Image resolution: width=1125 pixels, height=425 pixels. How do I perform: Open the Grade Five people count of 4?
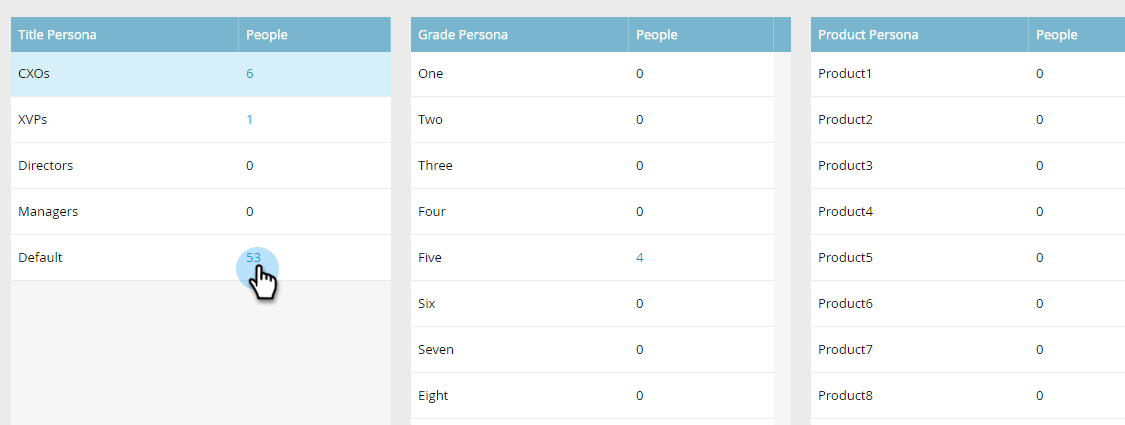(639, 257)
